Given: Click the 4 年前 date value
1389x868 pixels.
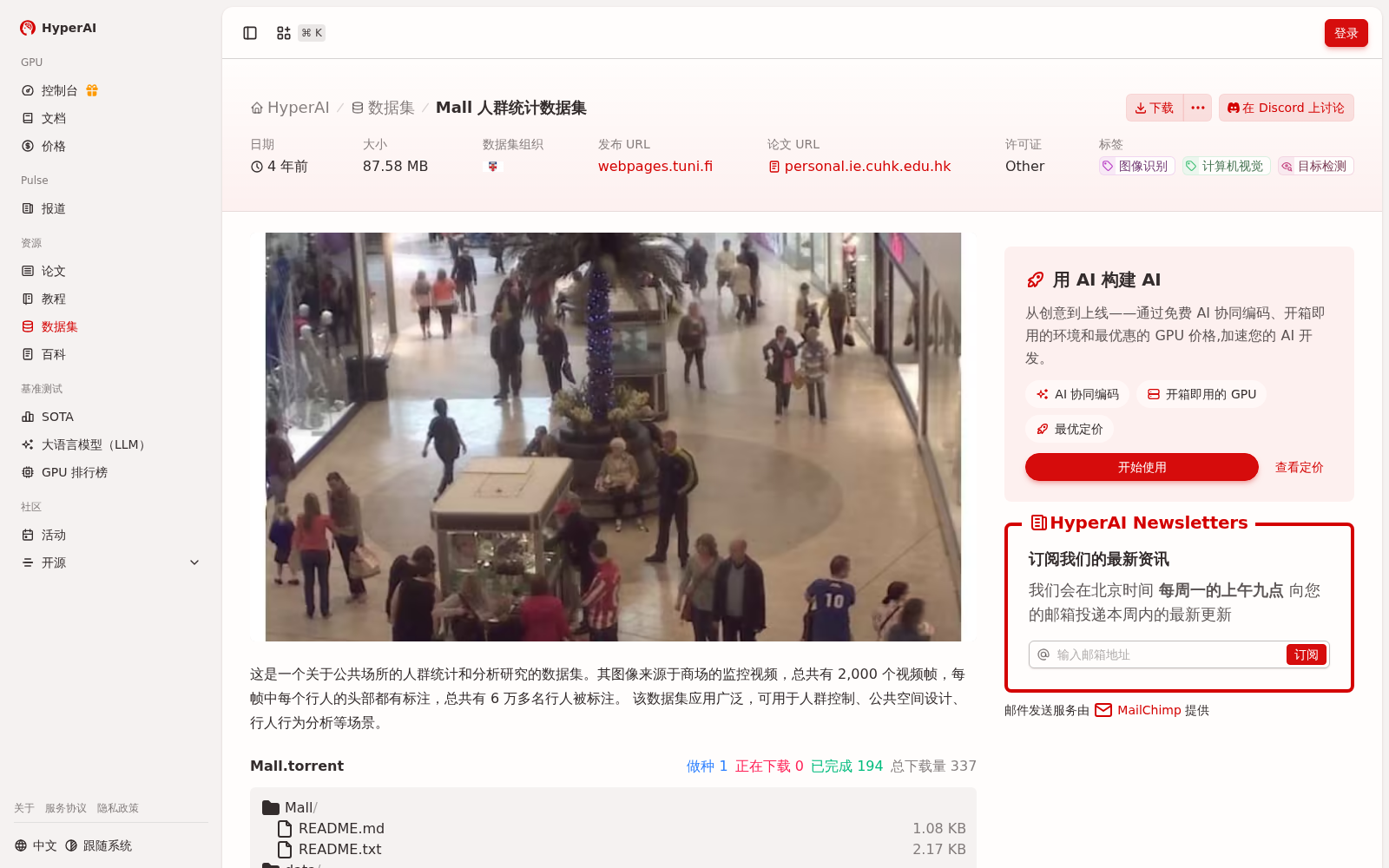Looking at the screenshot, I should [280, 166].
